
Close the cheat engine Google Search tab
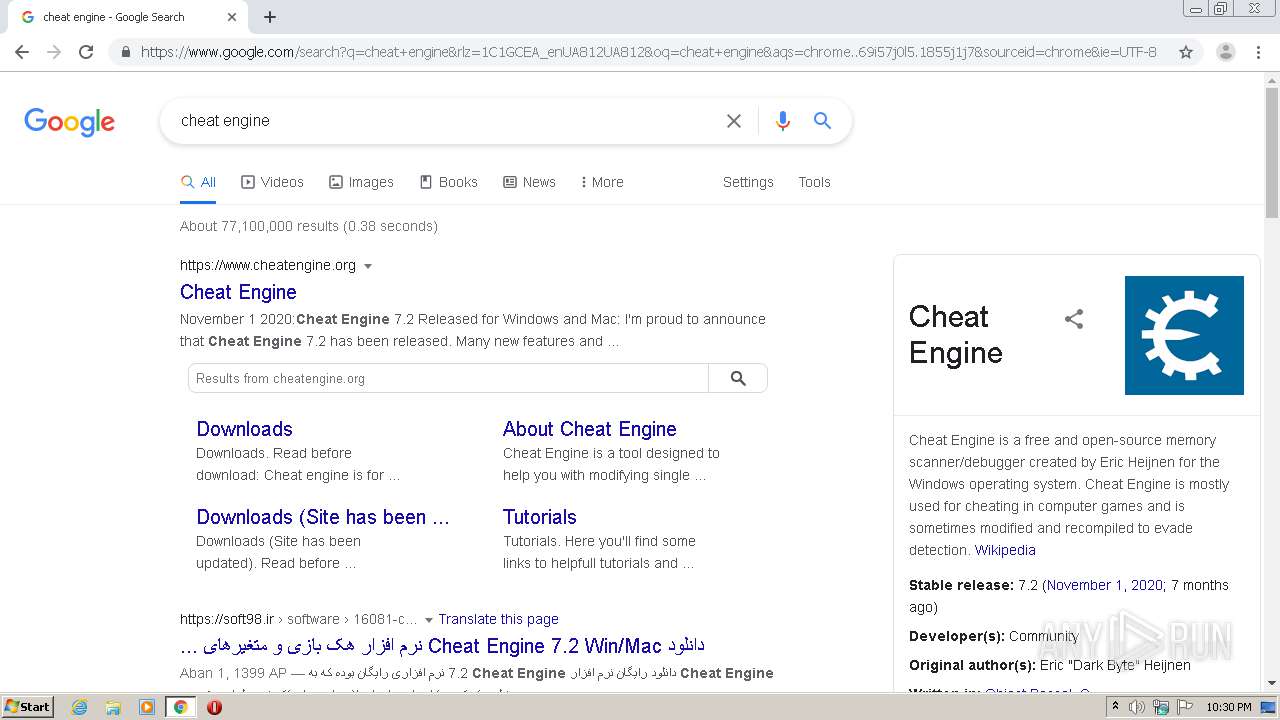click(232, 17)
